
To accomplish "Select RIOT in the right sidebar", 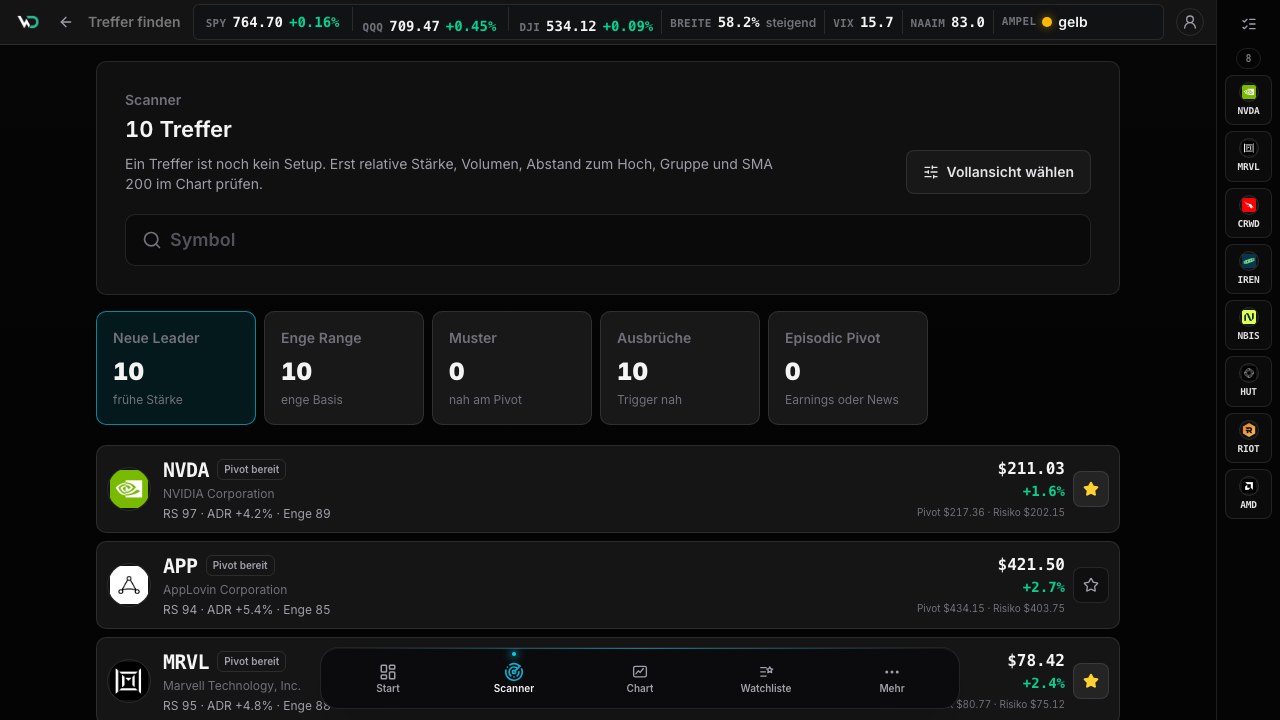I will coord(1248,438).
